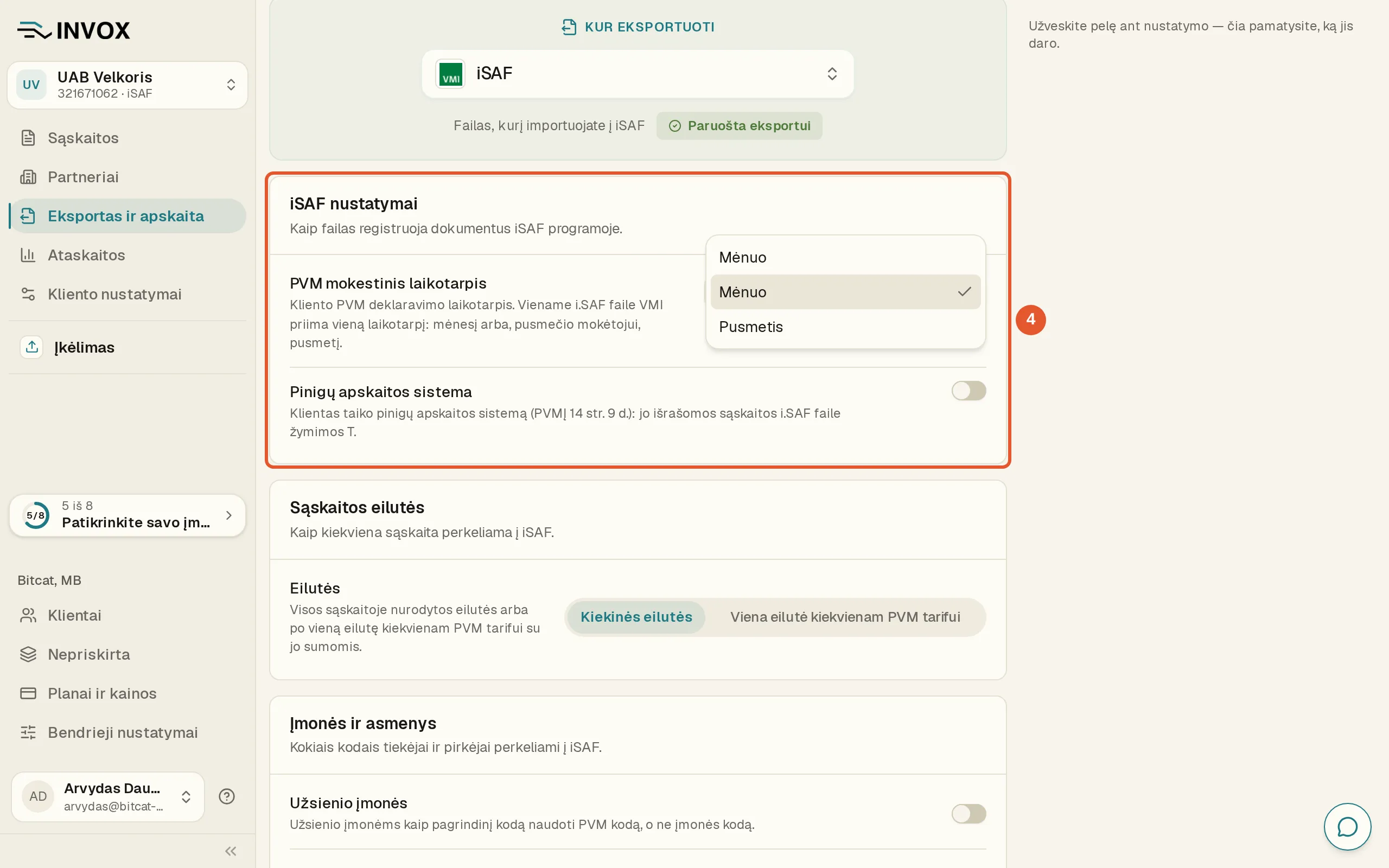The width and height of the screenshot is (1389, 868).
Task: Click the 5/8 progress ring
Action: 36,515
